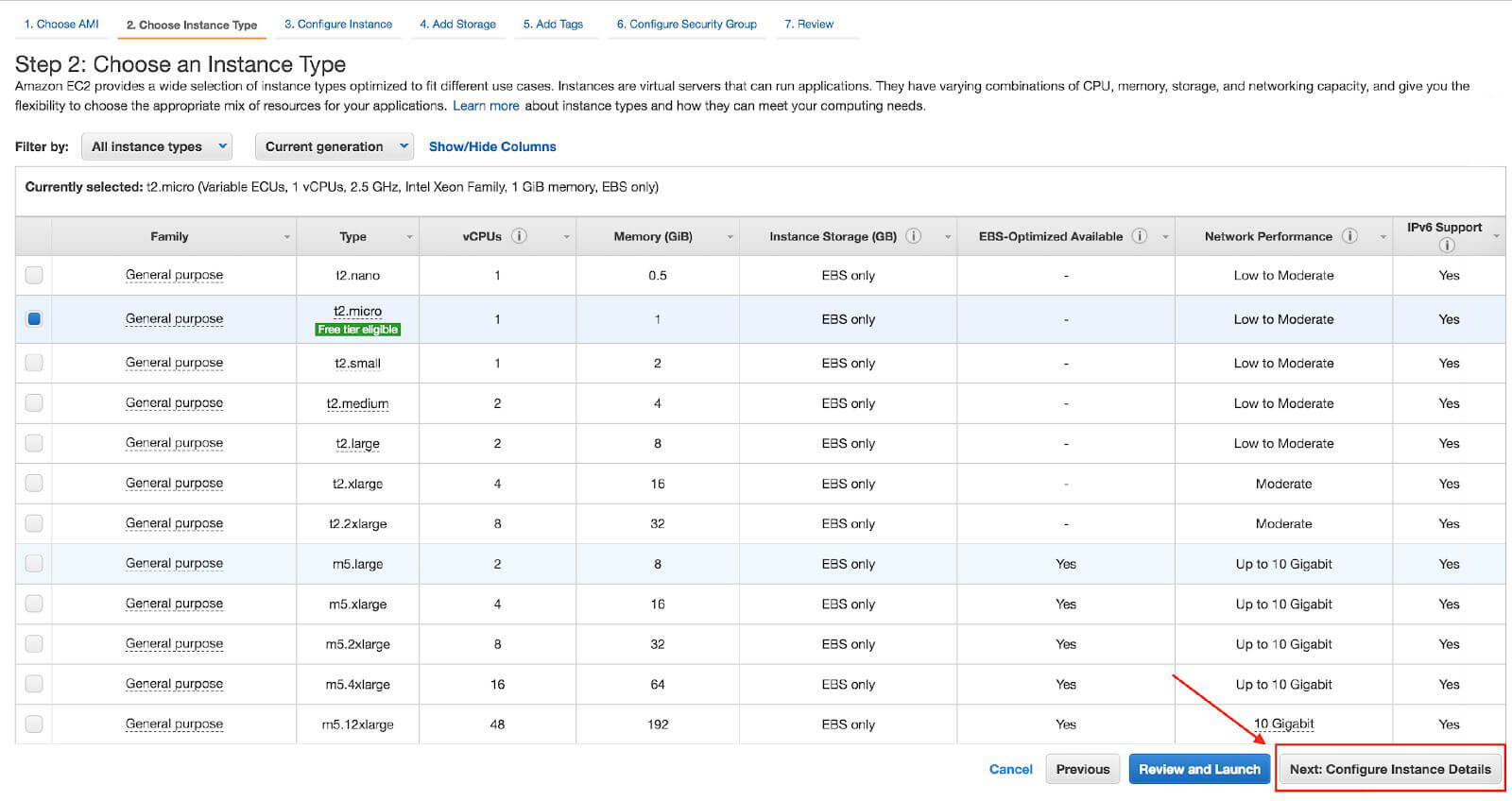Click the Cancel link
Image resolution: width=1512 pixels, height=801 pixels.
1010,769
